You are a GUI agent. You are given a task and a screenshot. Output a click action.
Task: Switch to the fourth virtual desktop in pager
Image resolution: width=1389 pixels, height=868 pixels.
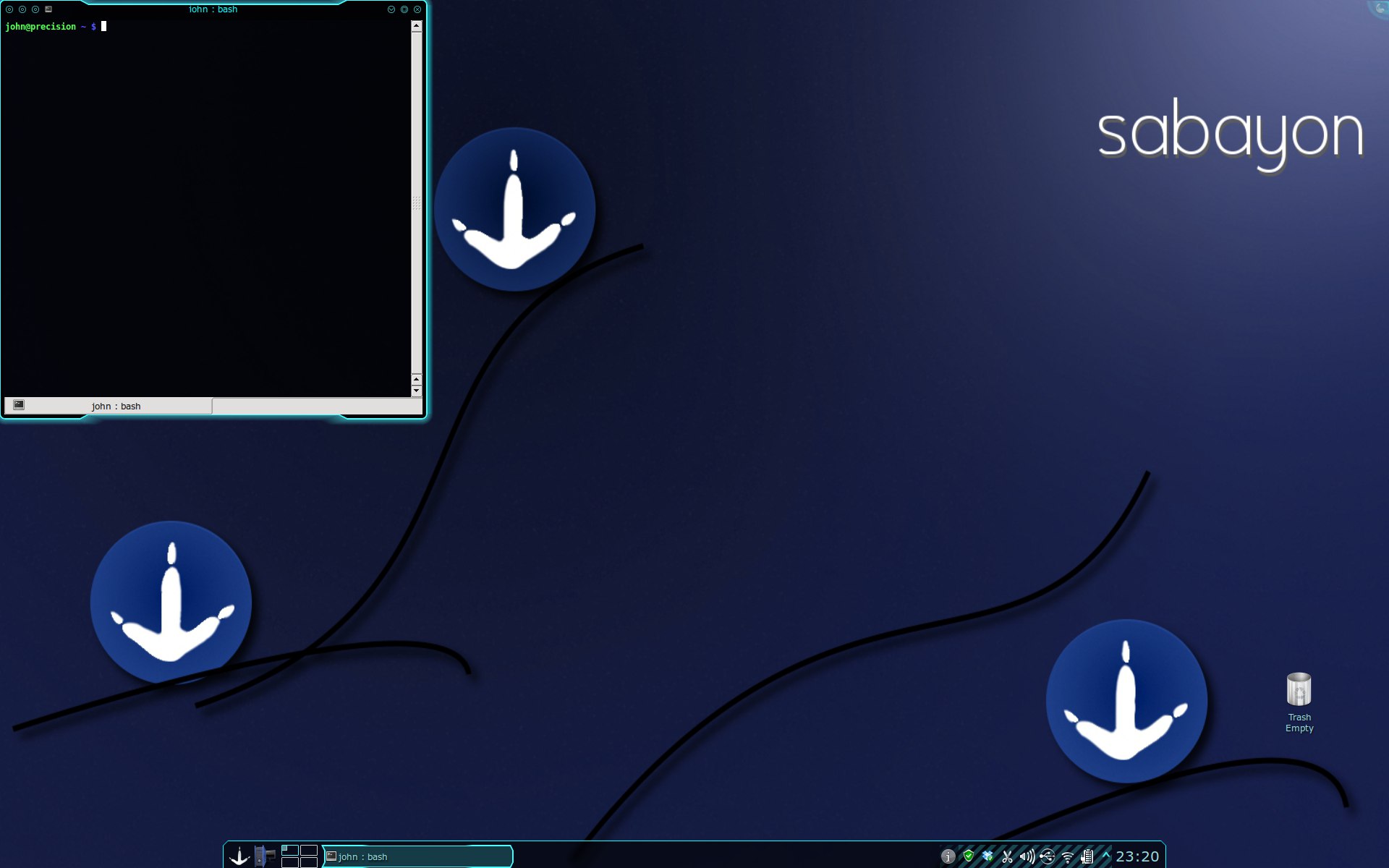[x=309, y=862]
